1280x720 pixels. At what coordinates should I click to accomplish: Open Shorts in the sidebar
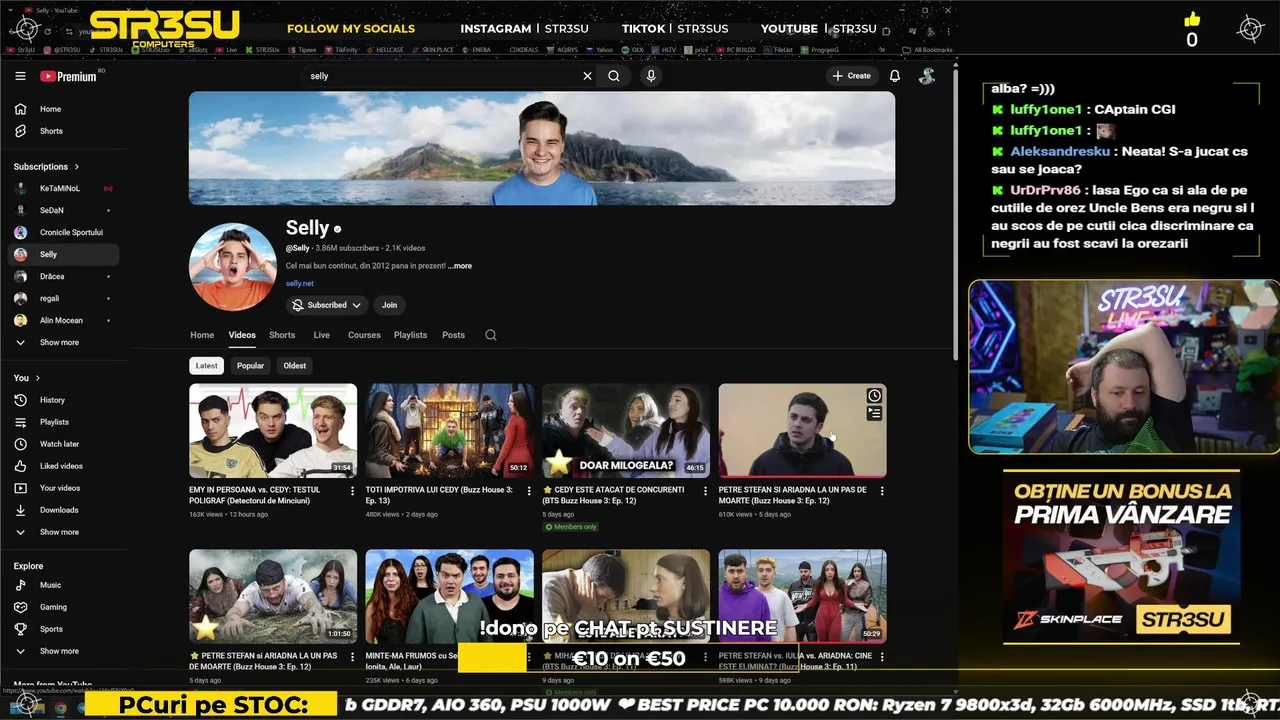(x=64, y=131)
